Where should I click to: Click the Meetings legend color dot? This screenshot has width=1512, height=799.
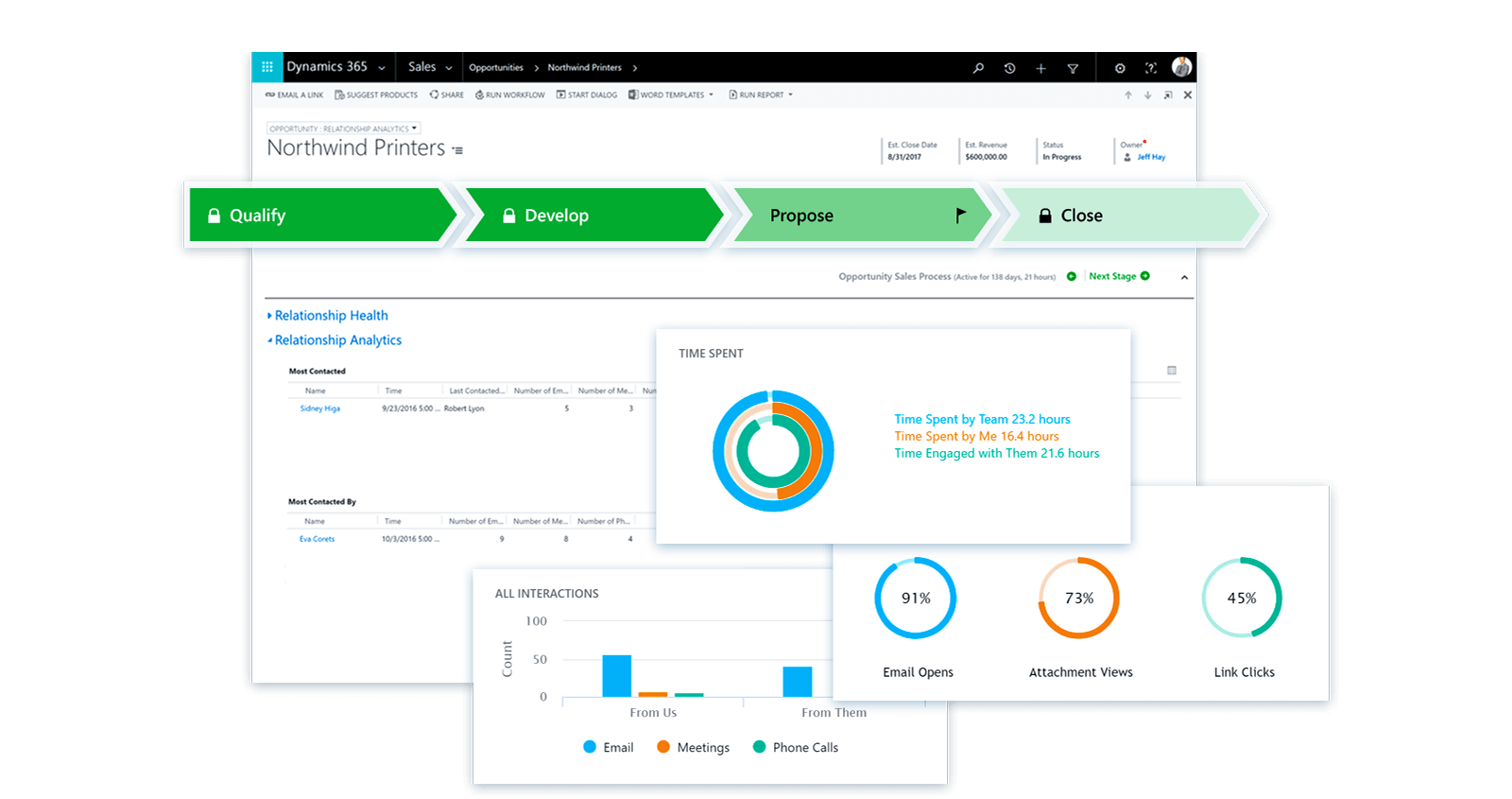click(x=663, y=747)
